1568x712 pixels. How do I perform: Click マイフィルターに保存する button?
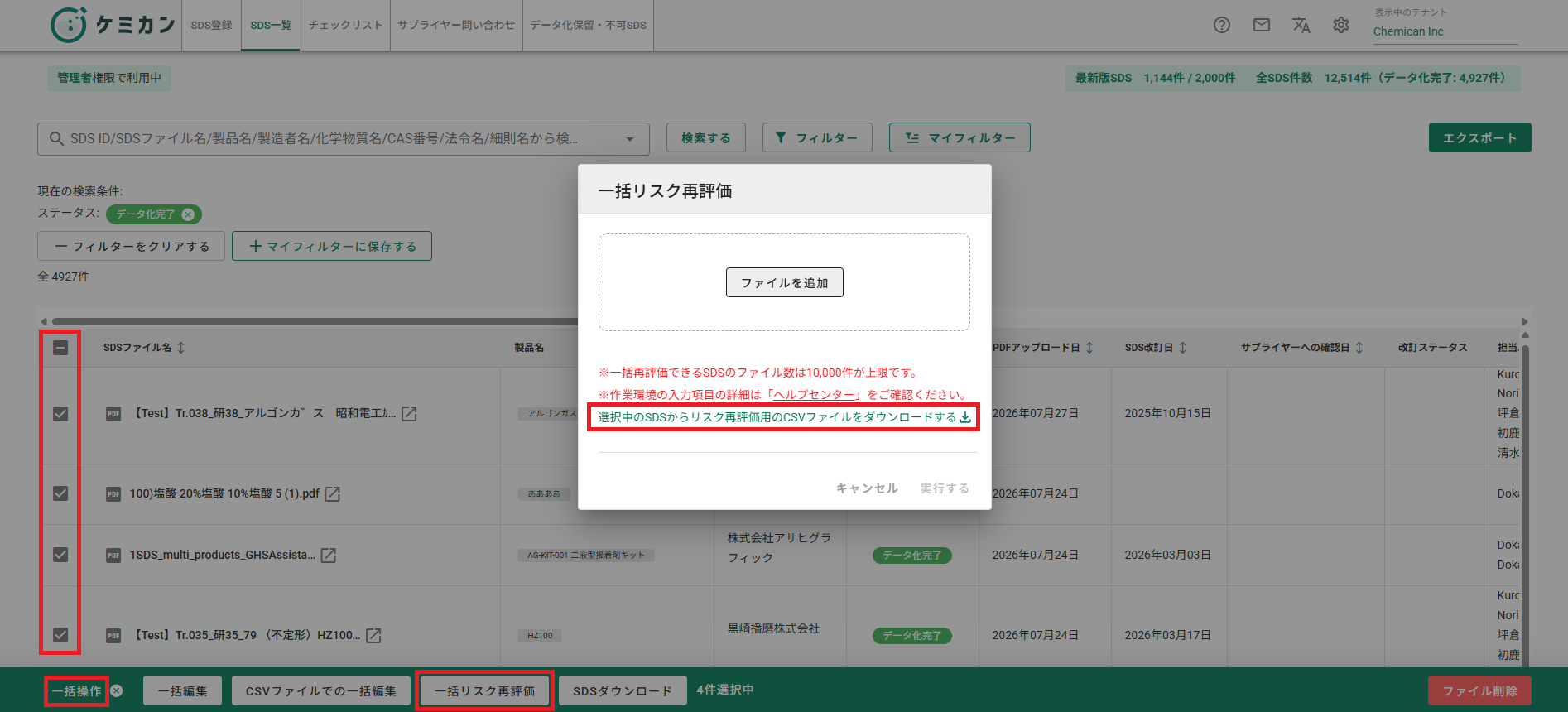(x=332, y=246)
